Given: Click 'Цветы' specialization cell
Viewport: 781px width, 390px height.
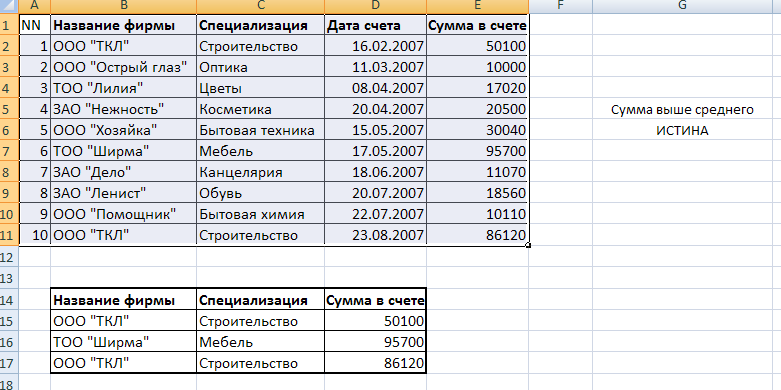Looking at the screenshot, I should 260,88.
